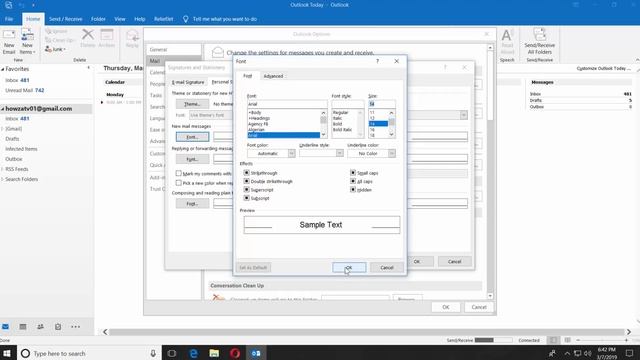
Task: Click the lightbulb Tell me icon
Action: (x=186, y=19)
